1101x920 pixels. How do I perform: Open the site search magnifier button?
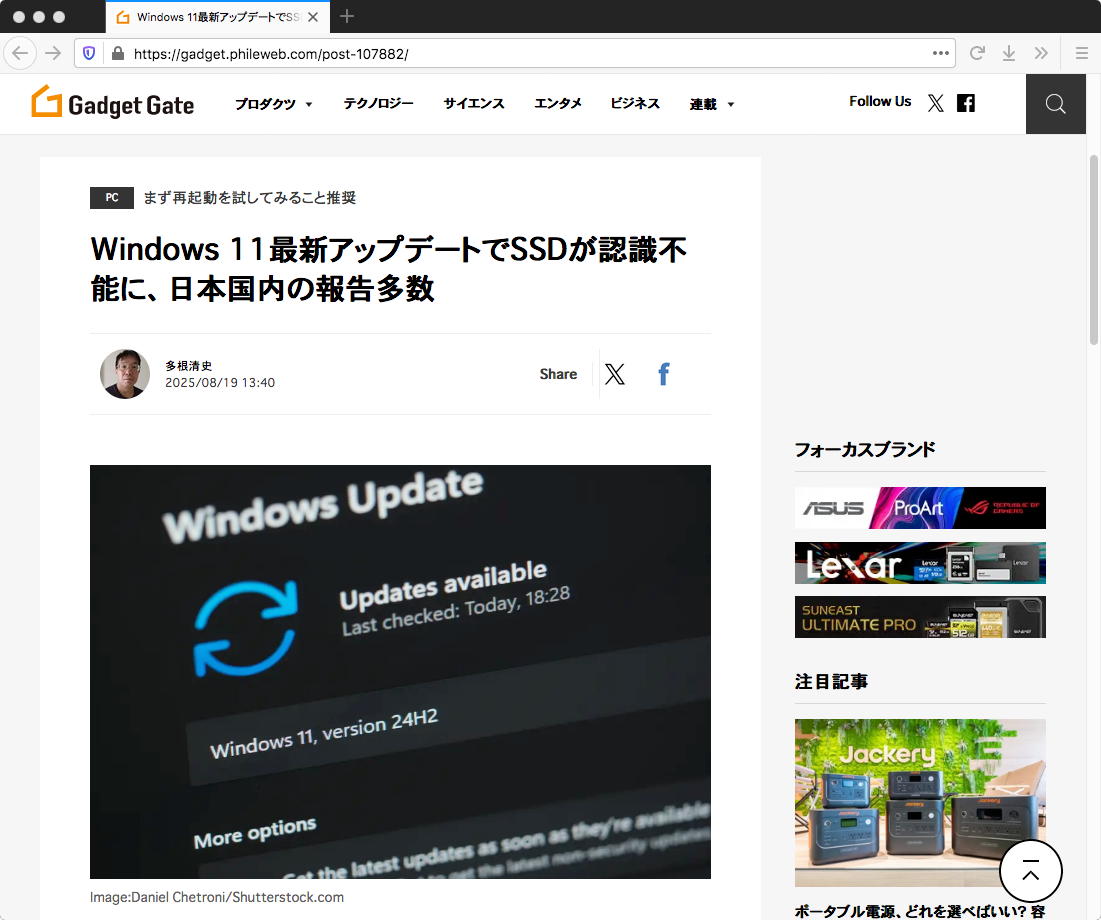[1055, 104]
